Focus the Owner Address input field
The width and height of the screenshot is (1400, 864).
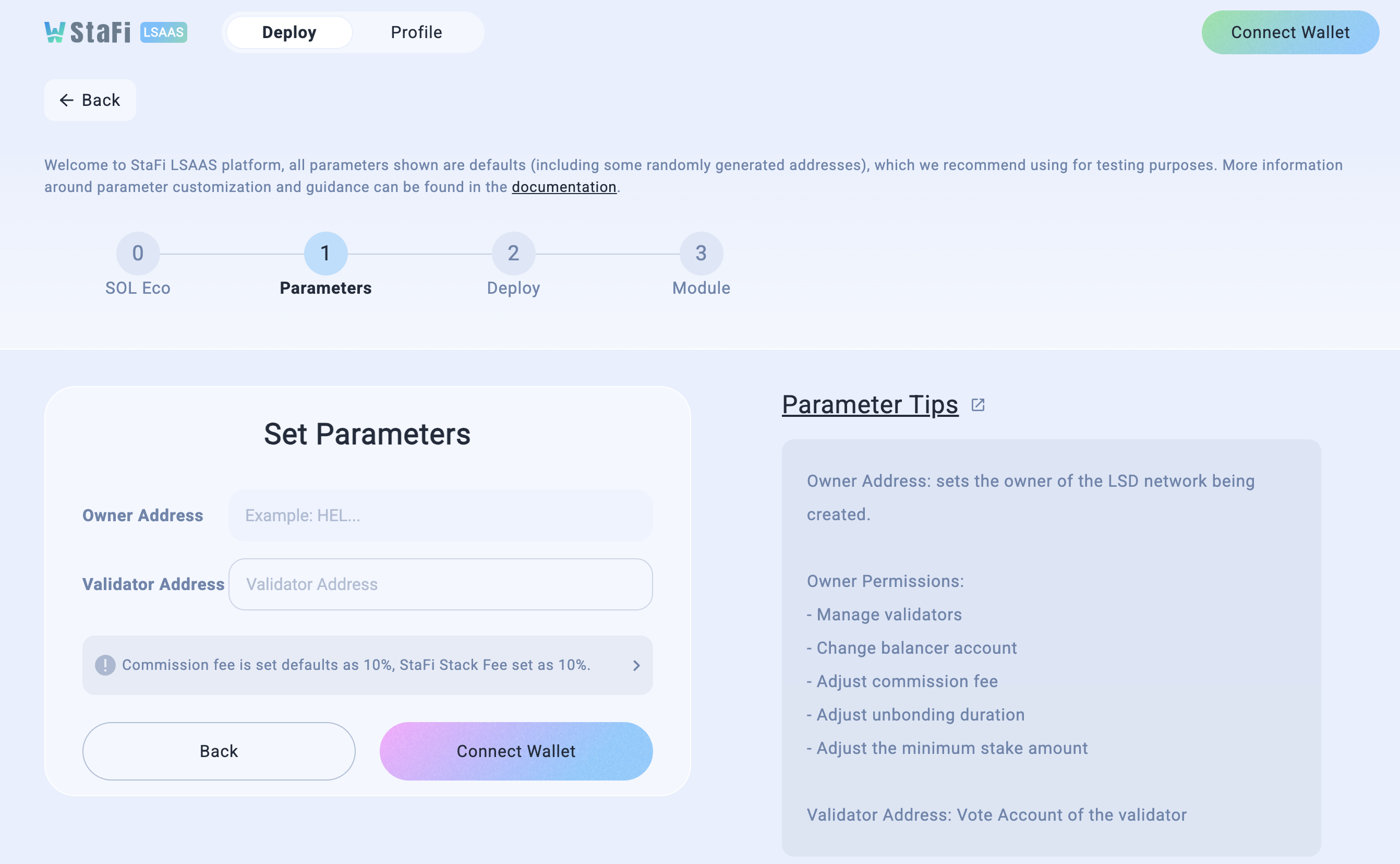point(440,515)
